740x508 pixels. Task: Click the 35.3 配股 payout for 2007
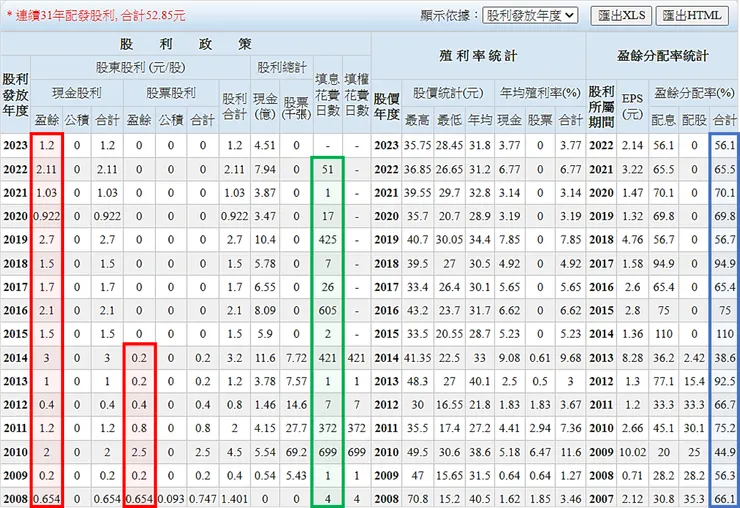coord(694,499)
